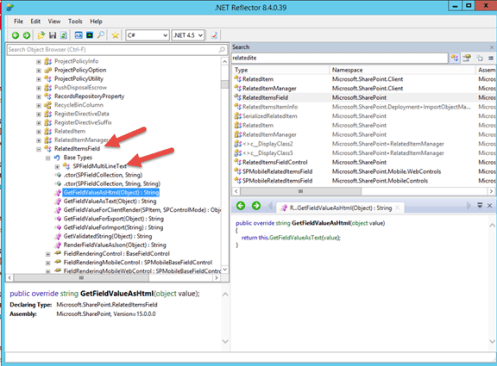Select GetValidatedString(Object) method
This screenshot has height=366, width=497.
pos(108,236)
